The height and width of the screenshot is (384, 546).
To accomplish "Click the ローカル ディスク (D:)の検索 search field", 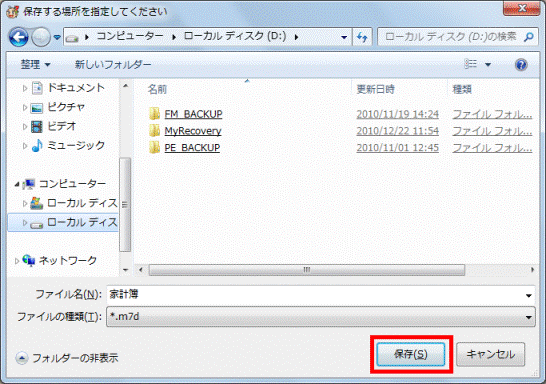I will coord(451,37).
